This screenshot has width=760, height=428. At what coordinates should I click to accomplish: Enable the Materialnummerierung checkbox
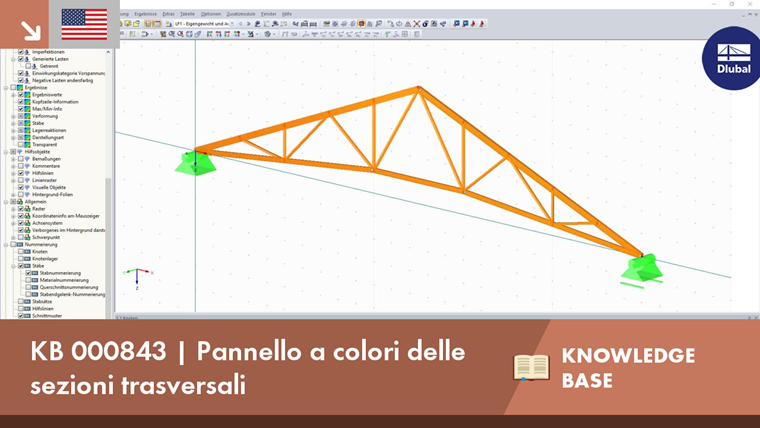[x=28, y=280]
